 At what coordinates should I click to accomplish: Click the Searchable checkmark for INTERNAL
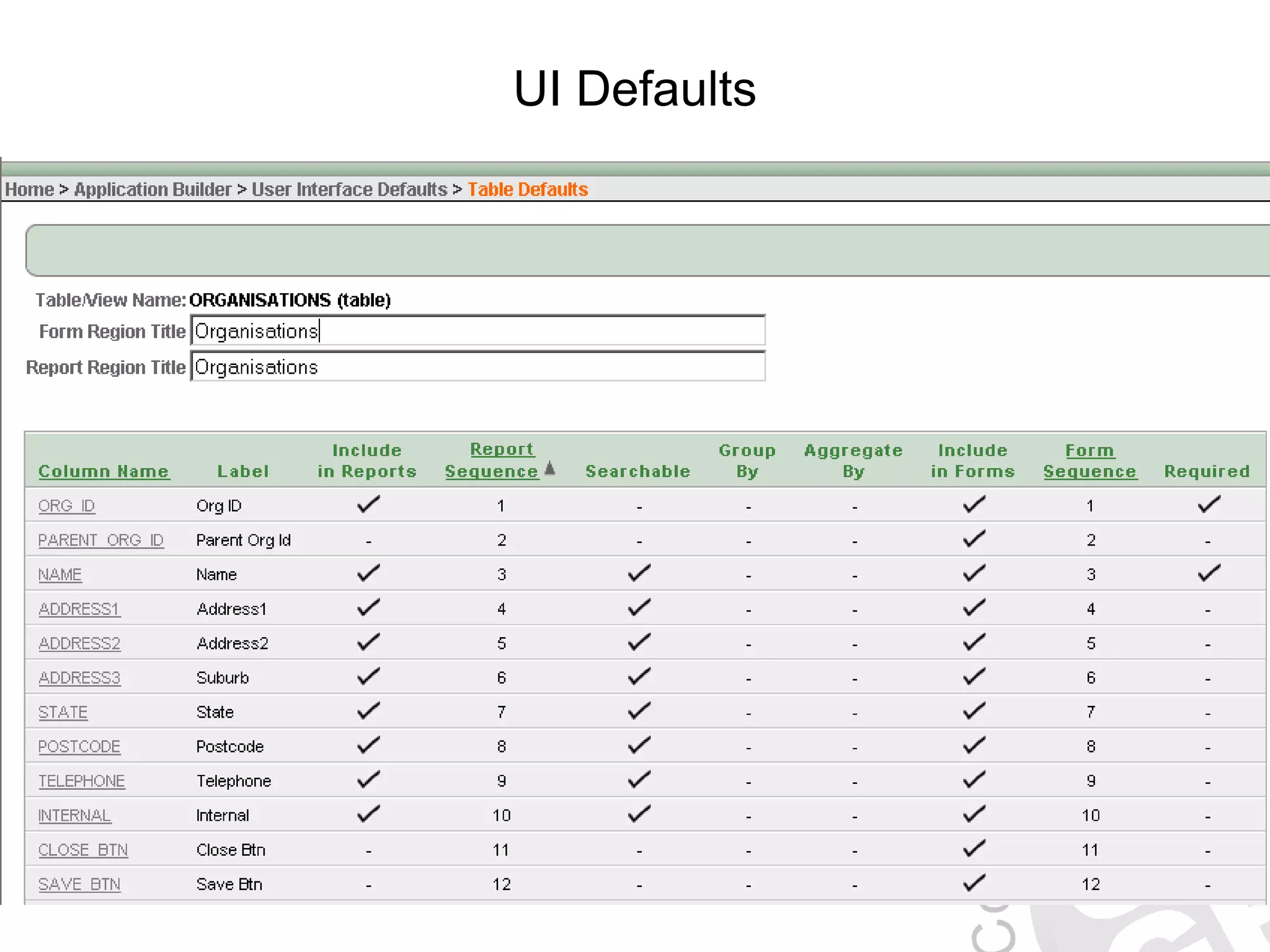[639, 814]
